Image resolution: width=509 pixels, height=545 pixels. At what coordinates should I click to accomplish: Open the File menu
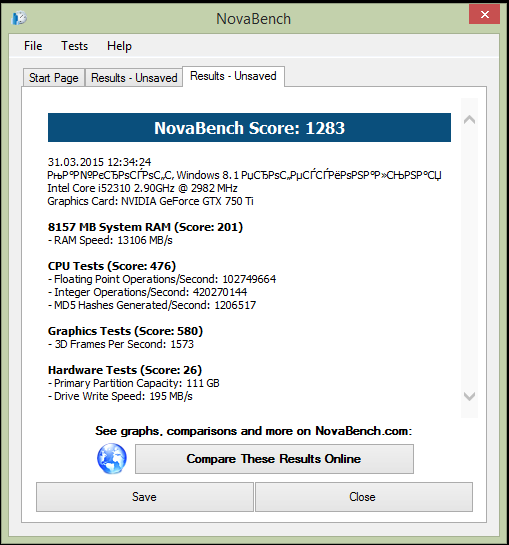pyautogui.click(x=33, y=46)
